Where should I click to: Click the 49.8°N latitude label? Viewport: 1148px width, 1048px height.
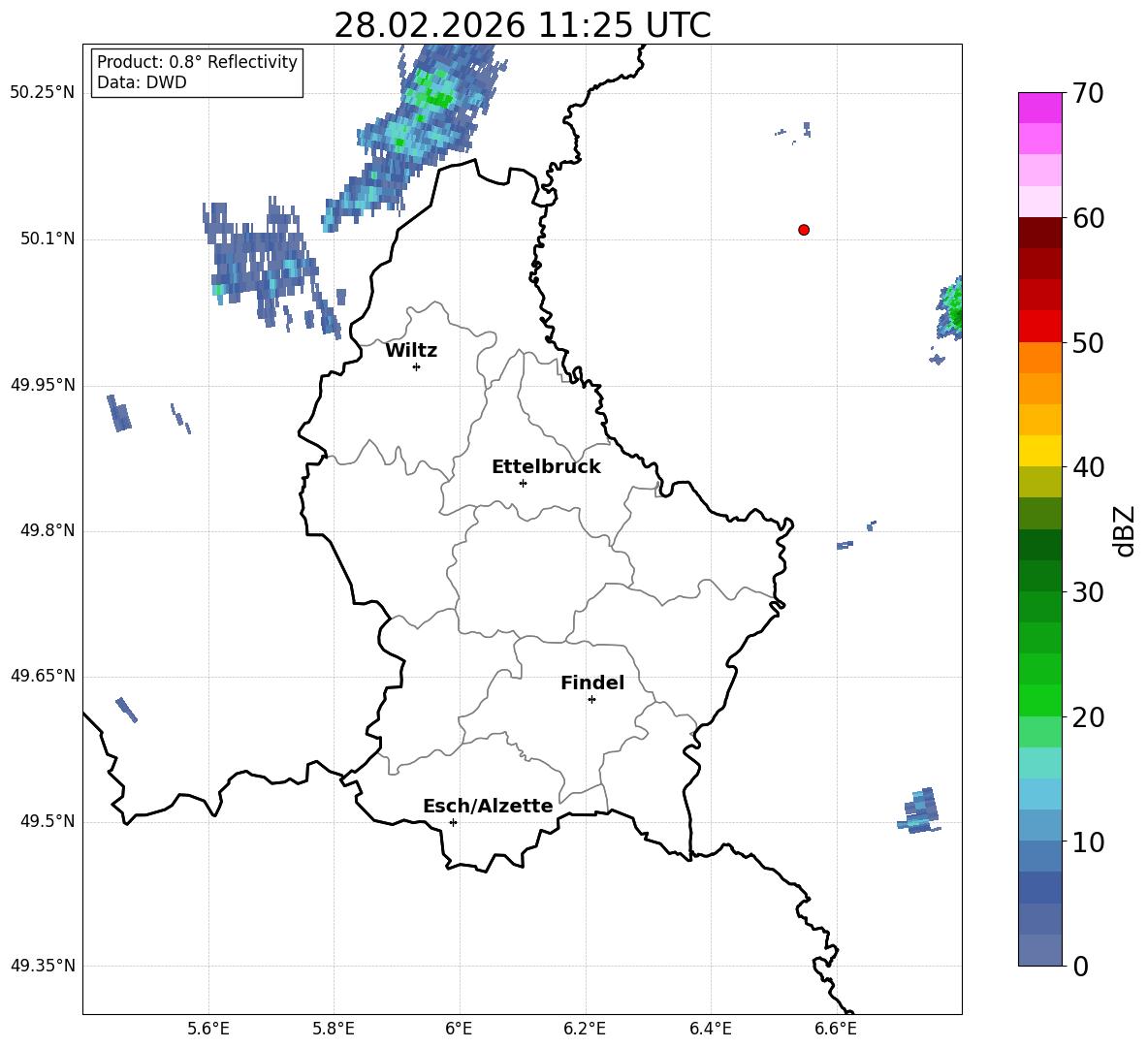point(47,530)
